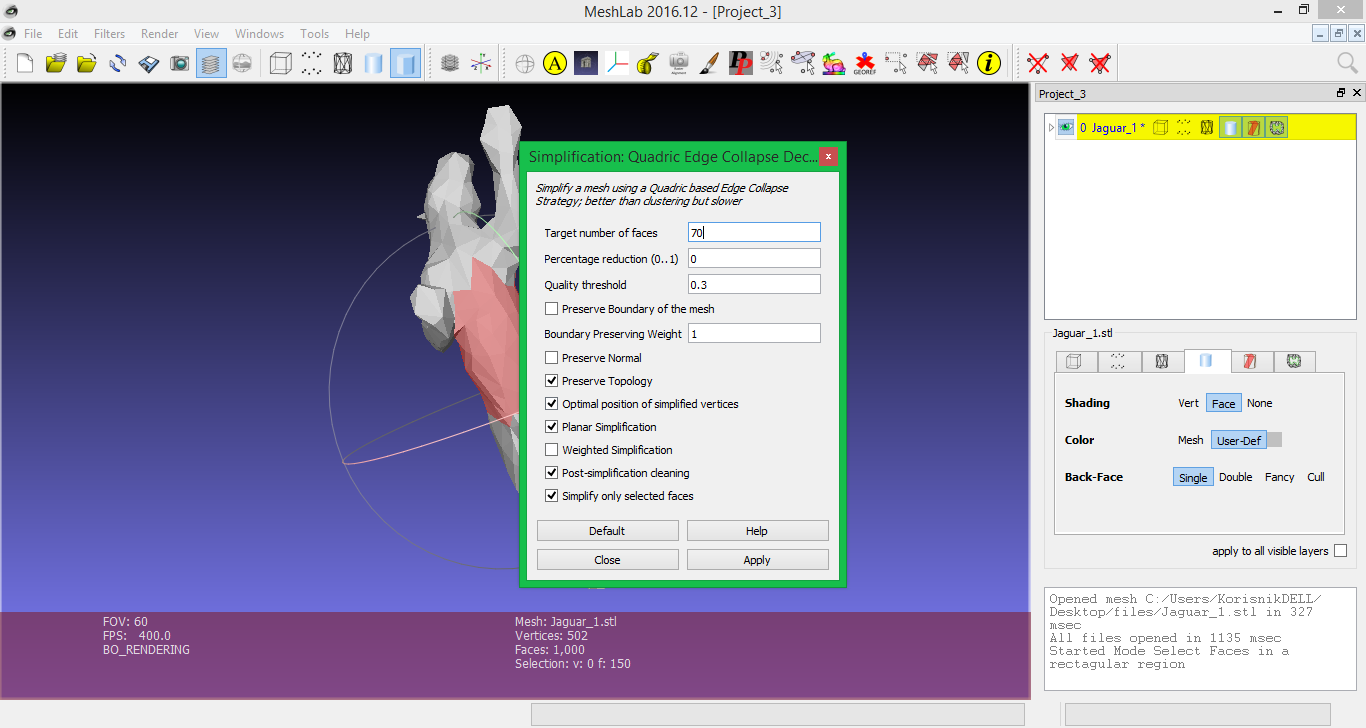Click the rainbow bunny quality mapper icon
The height and width of the screenshot is (728, 1366).
(x=834, y=64)
